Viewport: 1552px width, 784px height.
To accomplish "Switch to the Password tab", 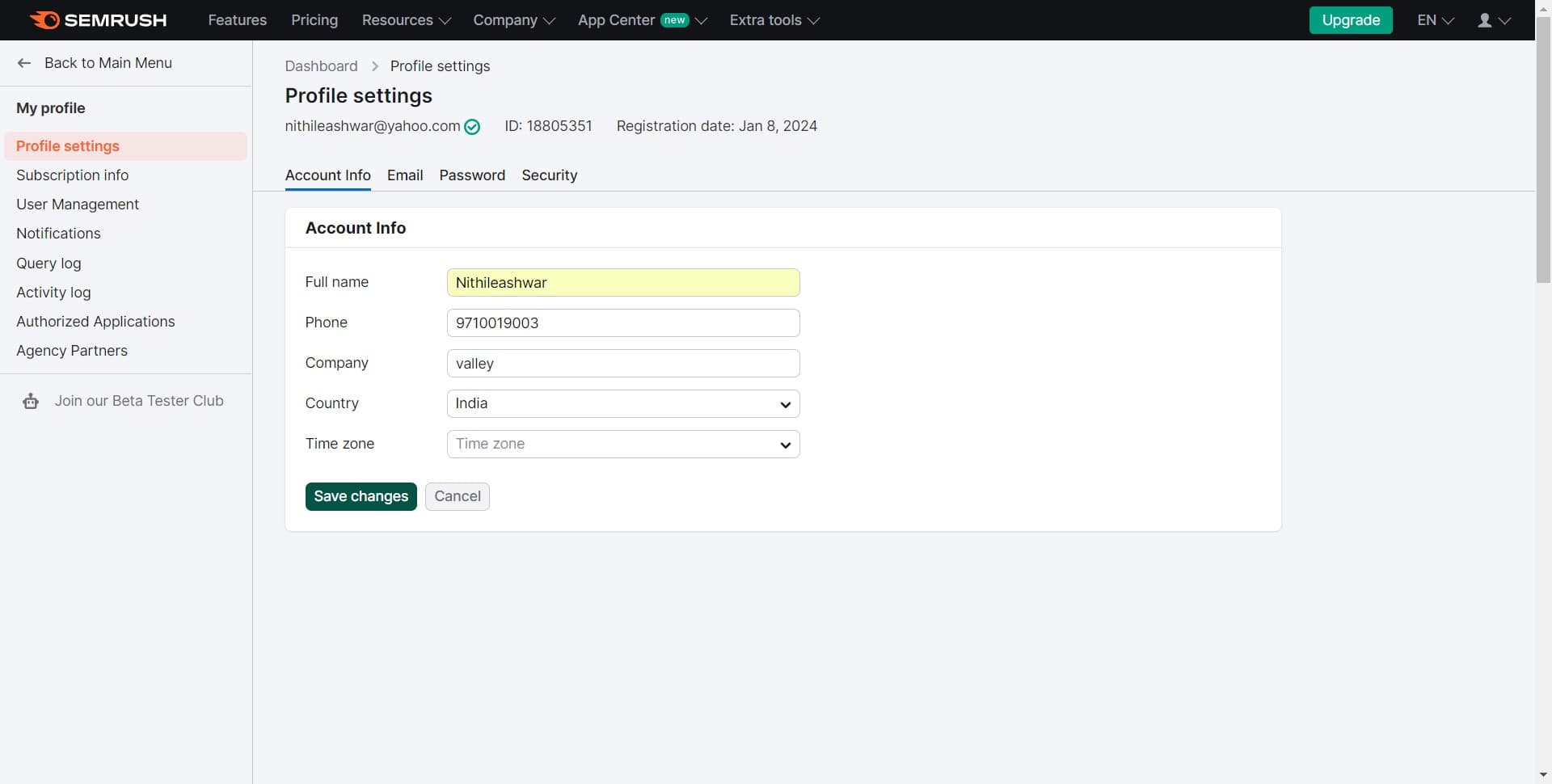I will pyautogui.click(x=472, y=175).
